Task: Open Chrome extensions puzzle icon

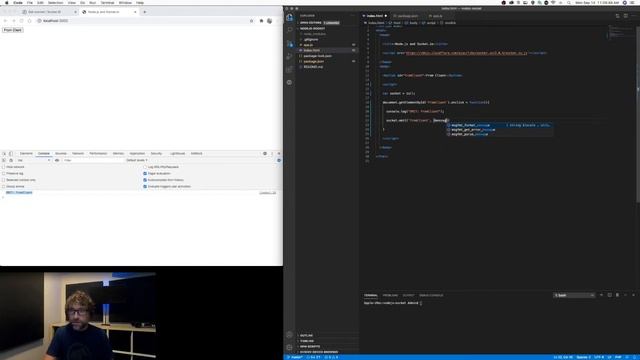Action: click(x=261, y=21)
